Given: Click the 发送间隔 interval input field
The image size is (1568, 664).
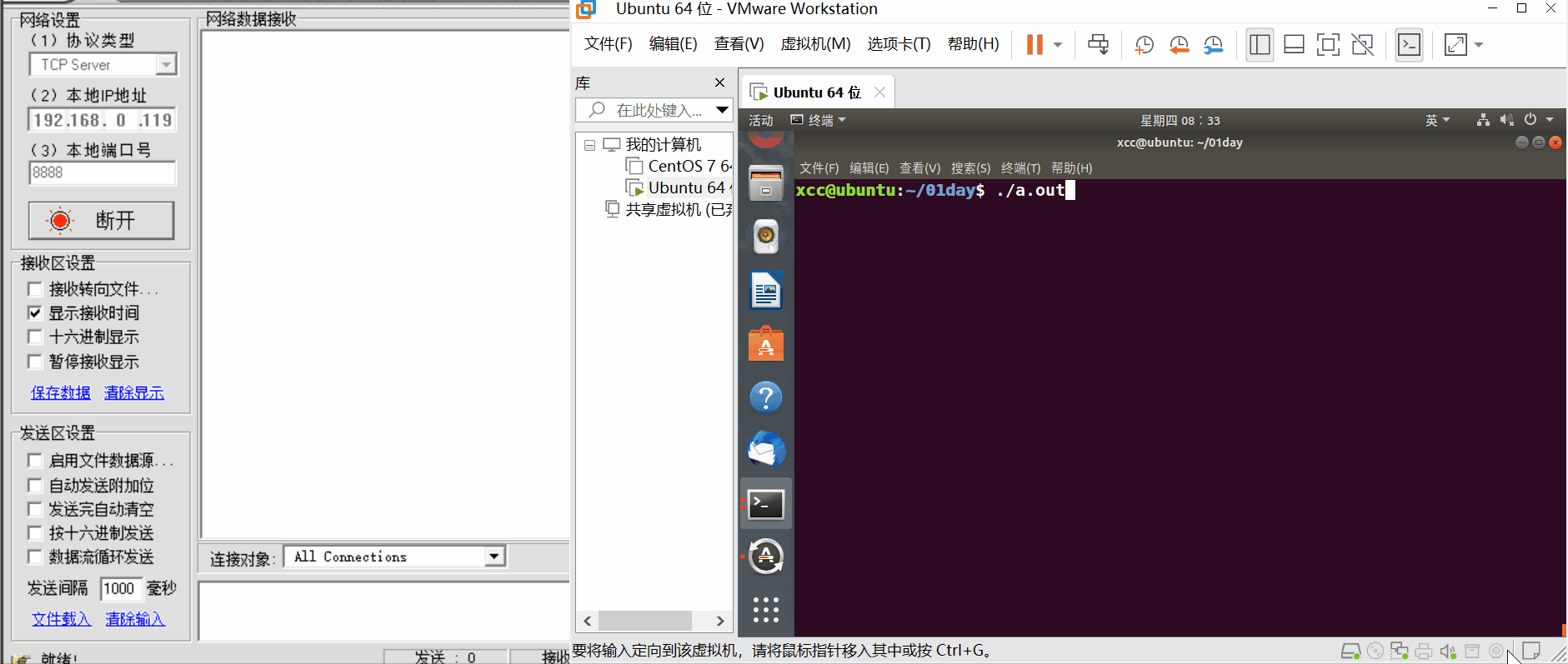Looking at the screenshot, I should click(121, 588).
